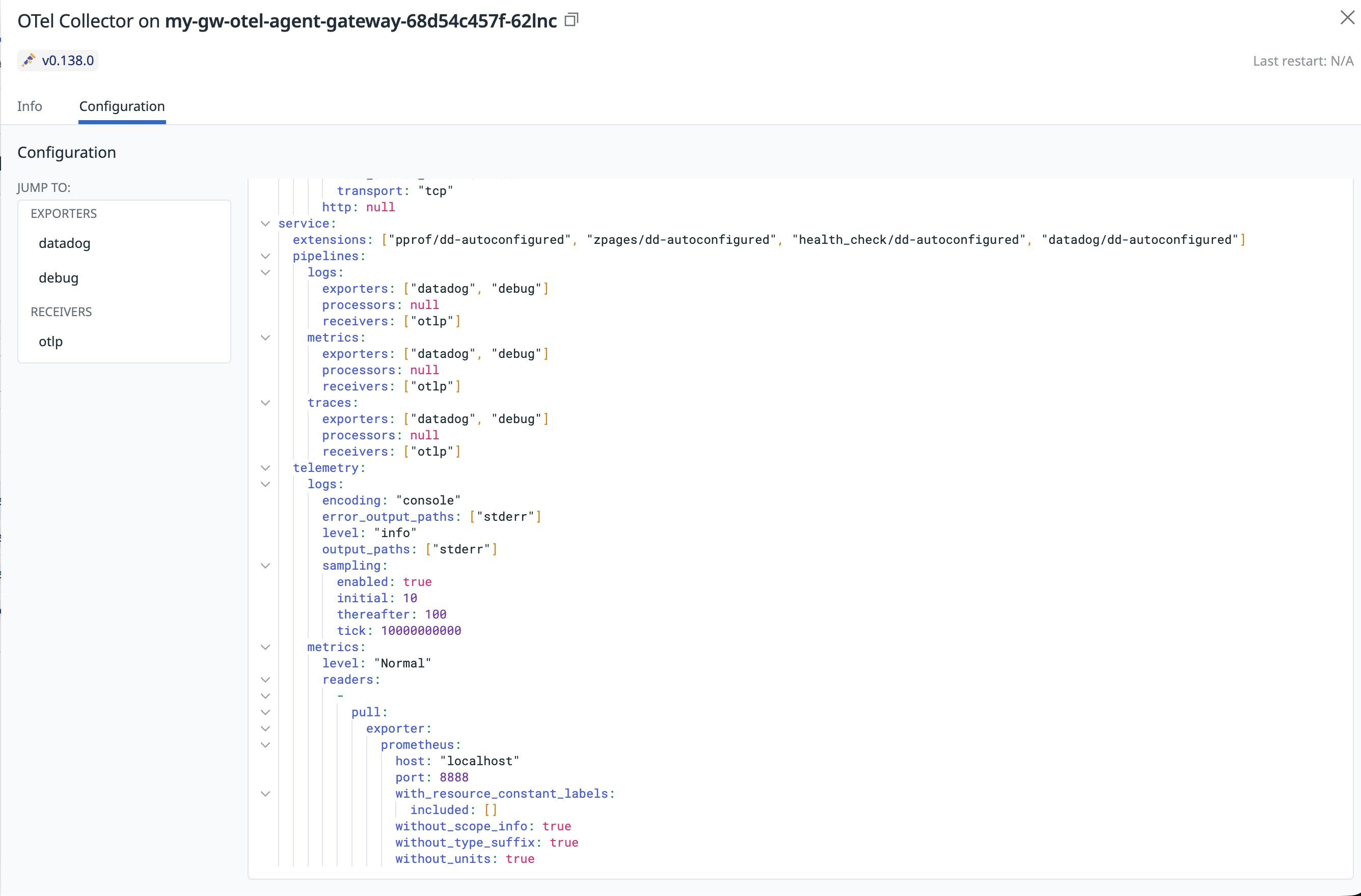Image resolution: width=1361 pixels, height=896 pixels.
Task: Click the v0.138.0 version badge
Action: pyautogui.click(x=58, y=61)
